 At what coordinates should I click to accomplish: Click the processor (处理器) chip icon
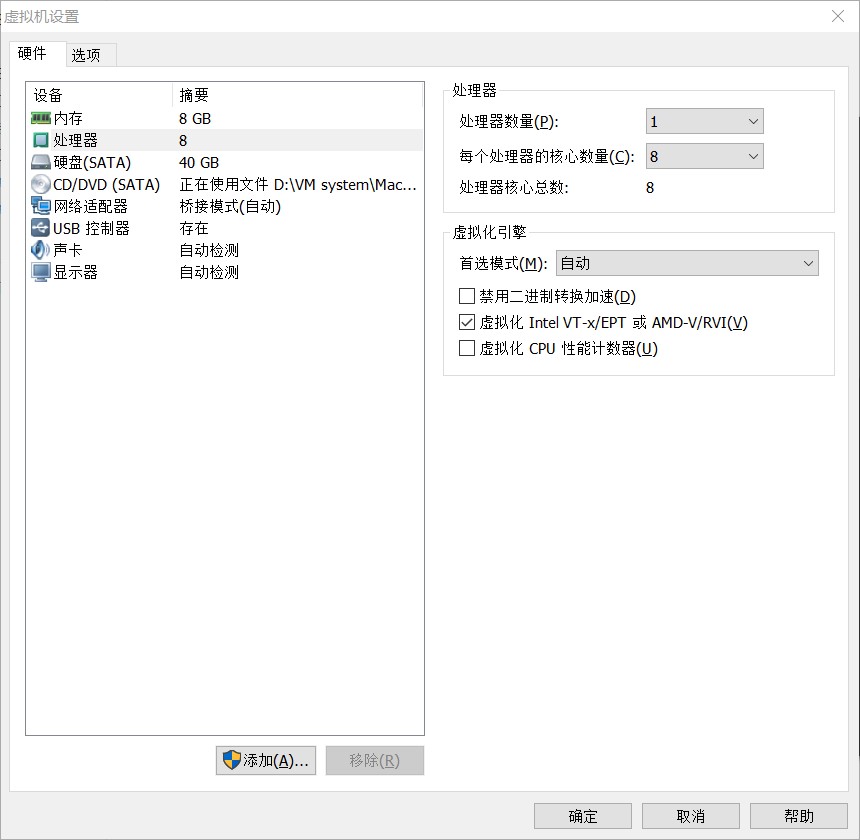click(x=41, y=140)
